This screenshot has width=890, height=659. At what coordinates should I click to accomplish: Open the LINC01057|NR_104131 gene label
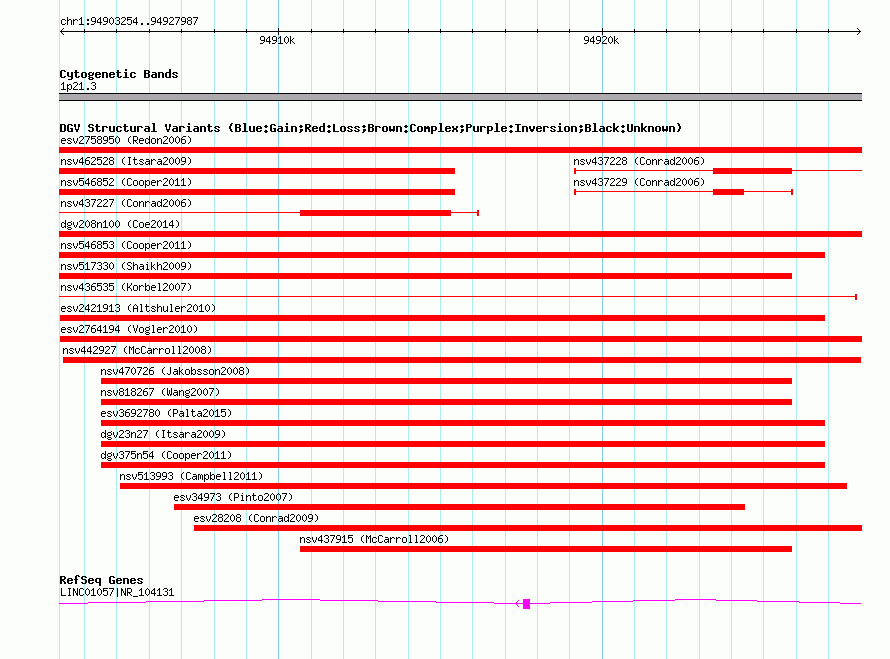[x=117, y=593]
